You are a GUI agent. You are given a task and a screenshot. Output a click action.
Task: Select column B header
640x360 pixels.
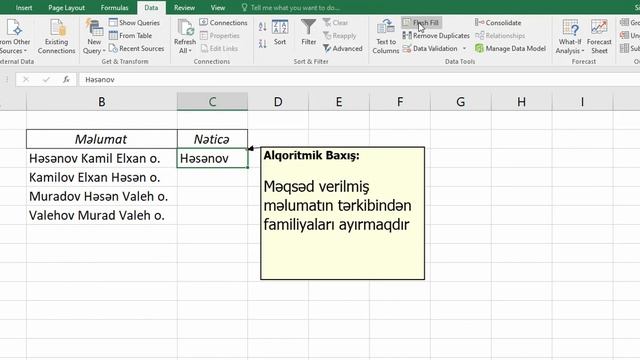pos(102,102)
